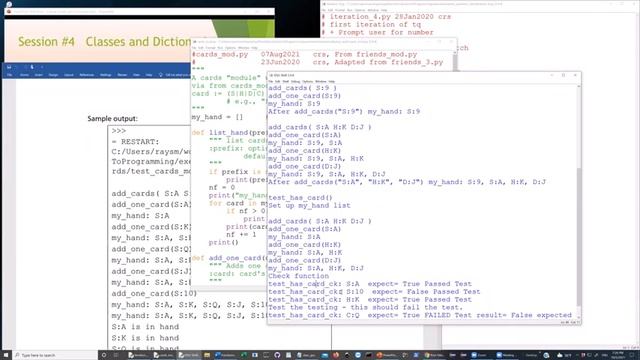Viewport: 640px width, 360px height.
Task: Open File Explorer icon on taskbar
Action: pyautogui.click(x=207, y=355)
